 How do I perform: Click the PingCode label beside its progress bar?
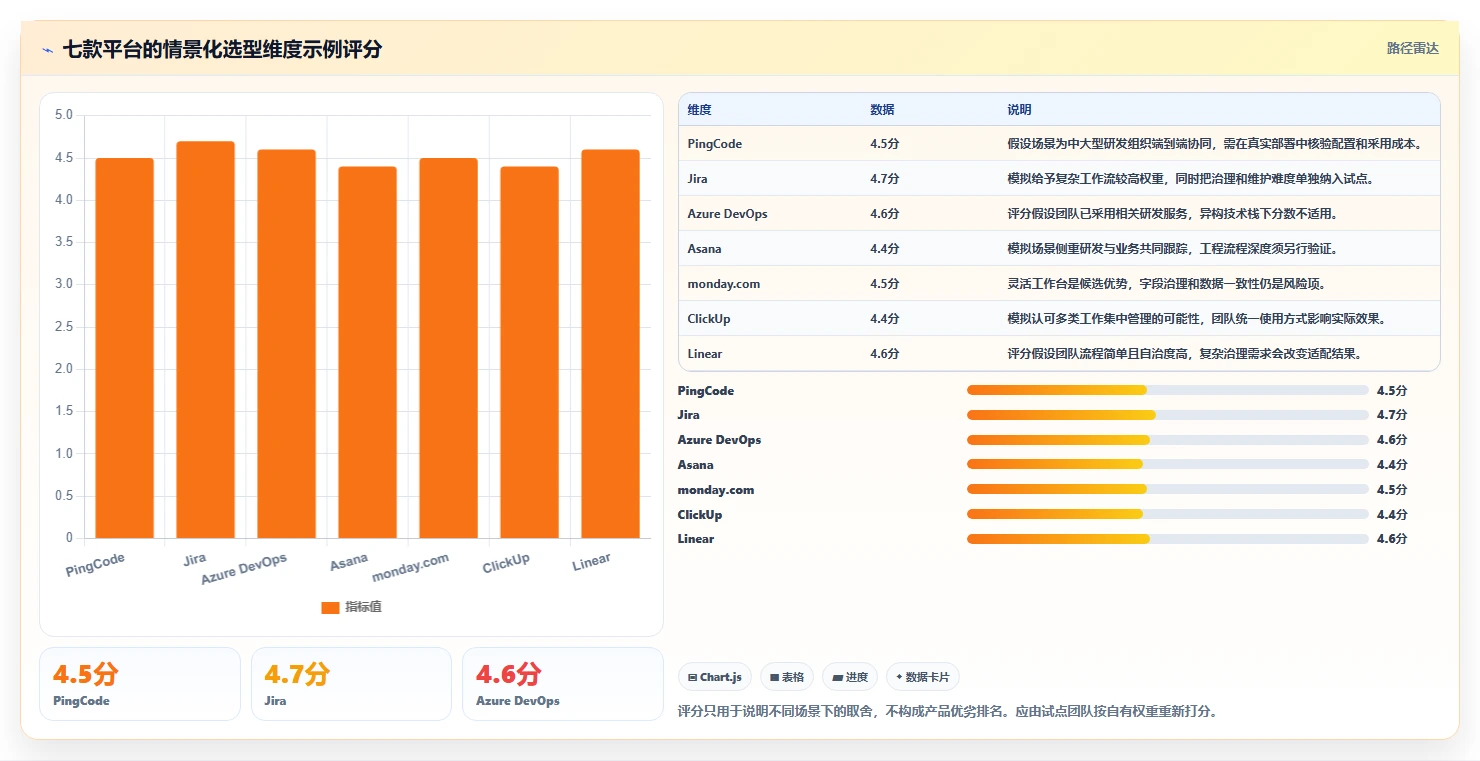pyautogui.click(x=706, y=391)
